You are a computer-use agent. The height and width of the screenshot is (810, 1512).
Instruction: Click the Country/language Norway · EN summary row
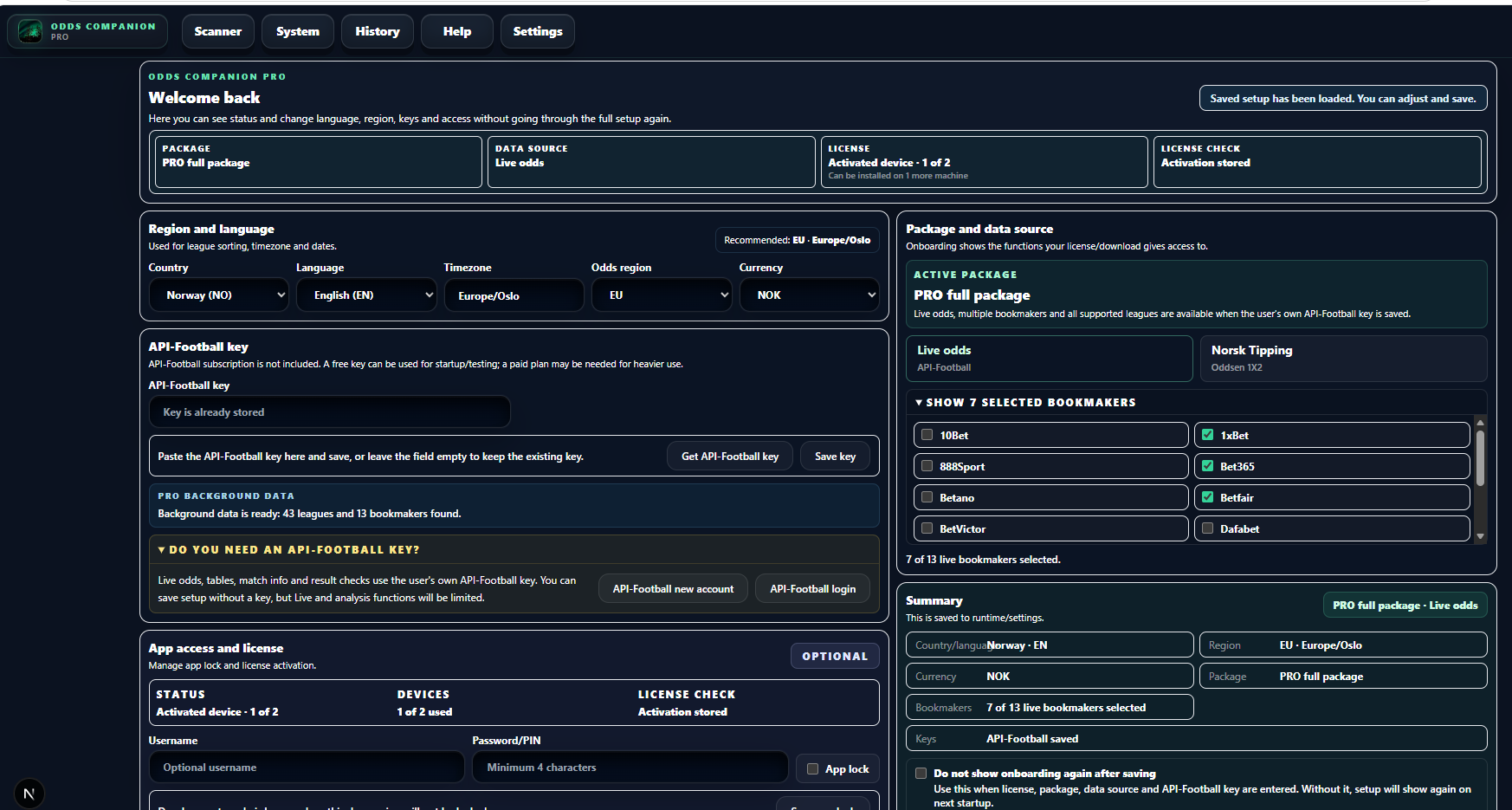click(1050, 645)
